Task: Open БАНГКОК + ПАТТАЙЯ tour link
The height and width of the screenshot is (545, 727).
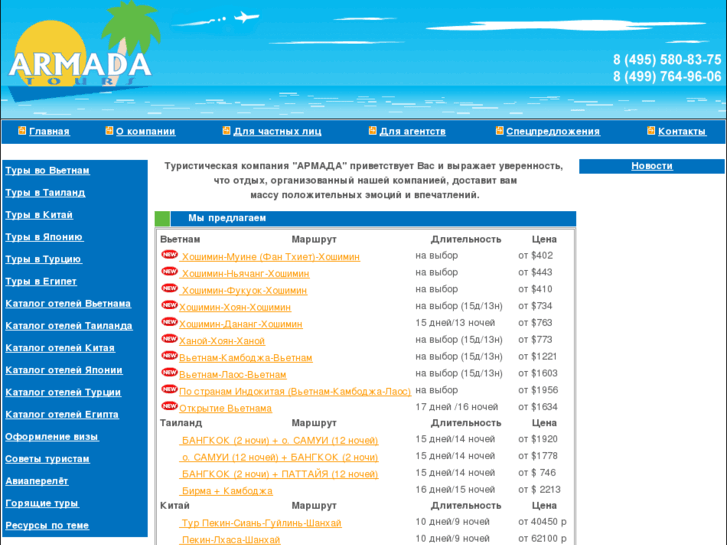Action: coord(279,474)
